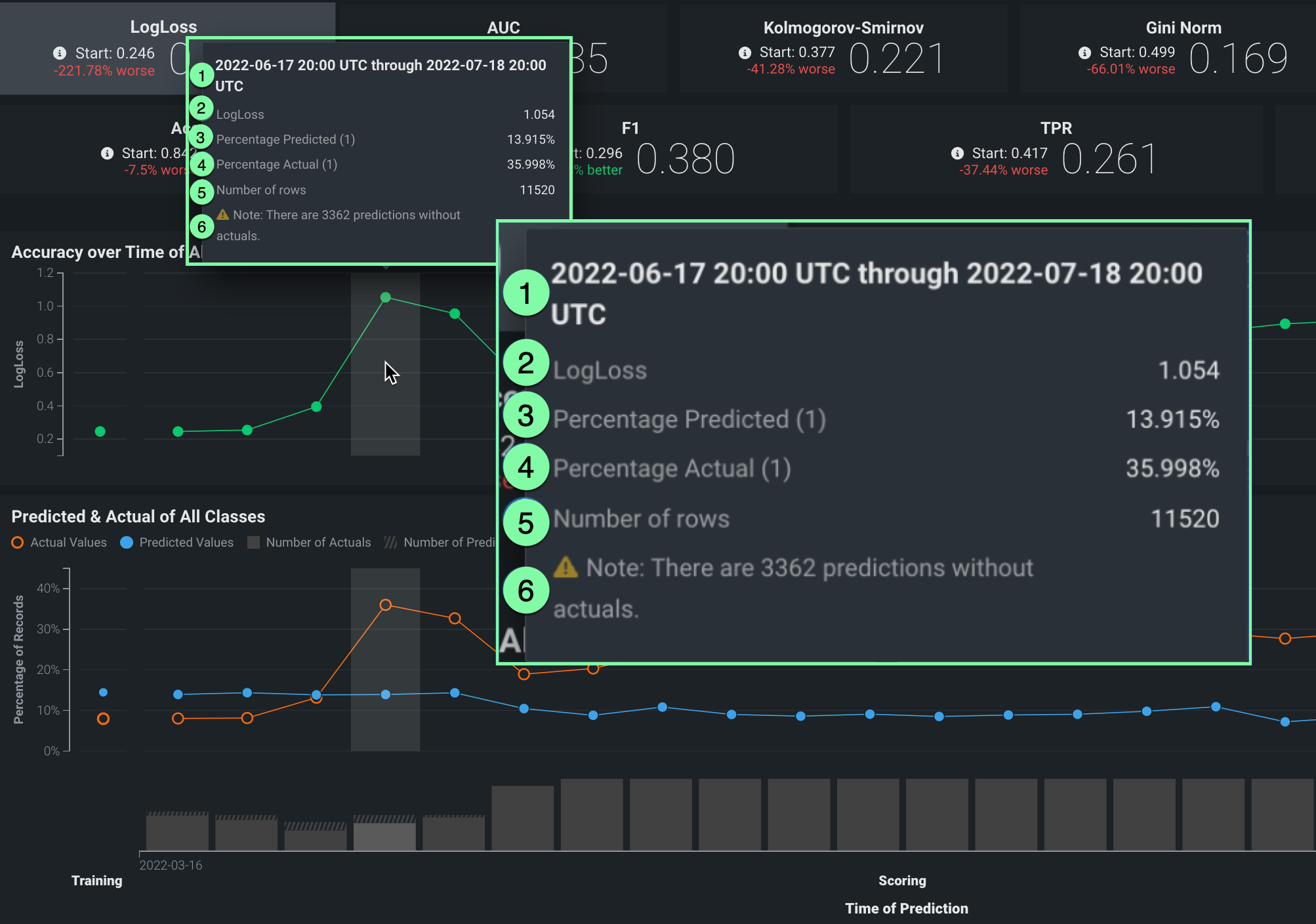Click the Gini Norm Start info icon
The width and height of the screenshot is (1316, 924).
click(1085, 52)
